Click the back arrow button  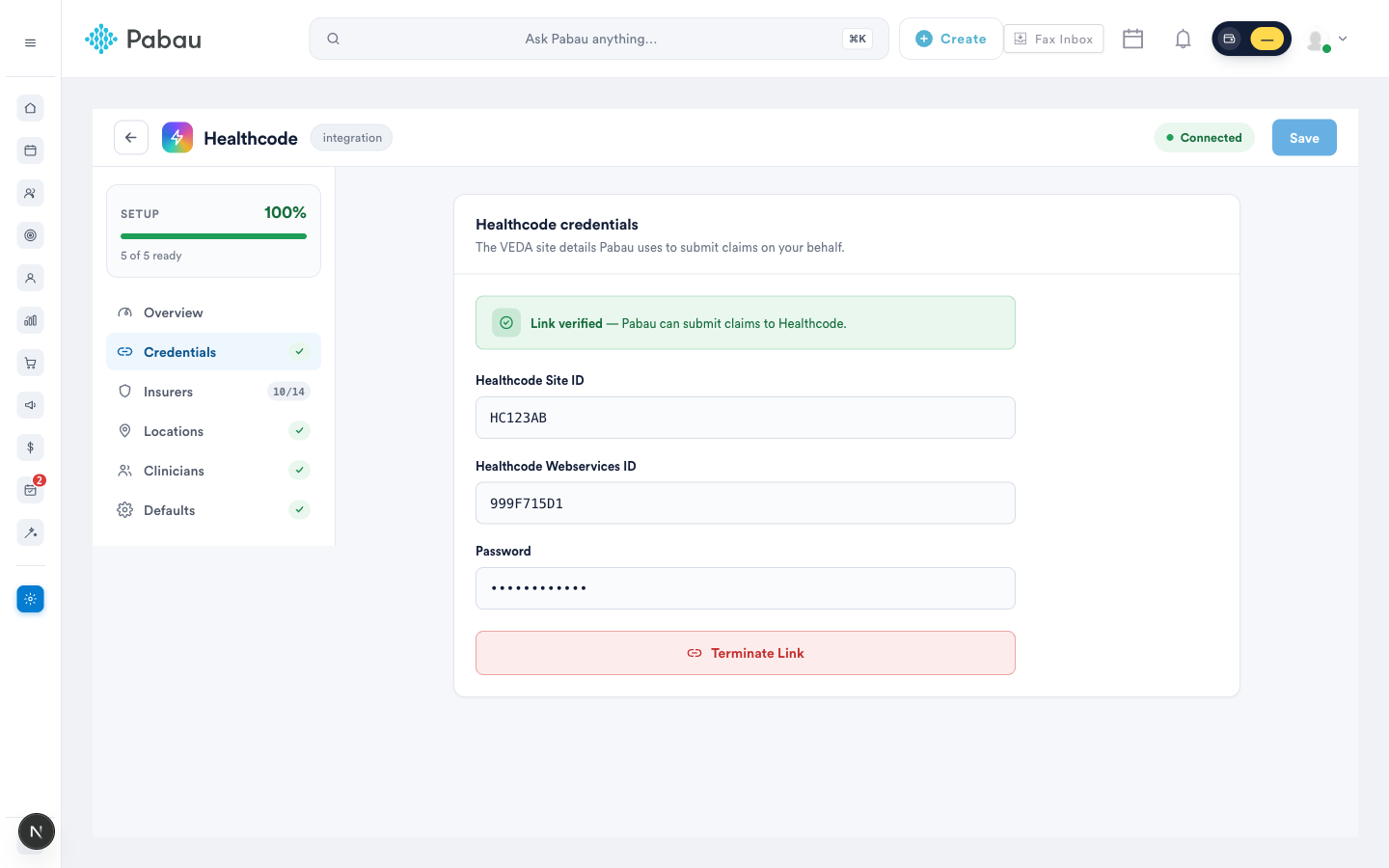click(131, 138)
